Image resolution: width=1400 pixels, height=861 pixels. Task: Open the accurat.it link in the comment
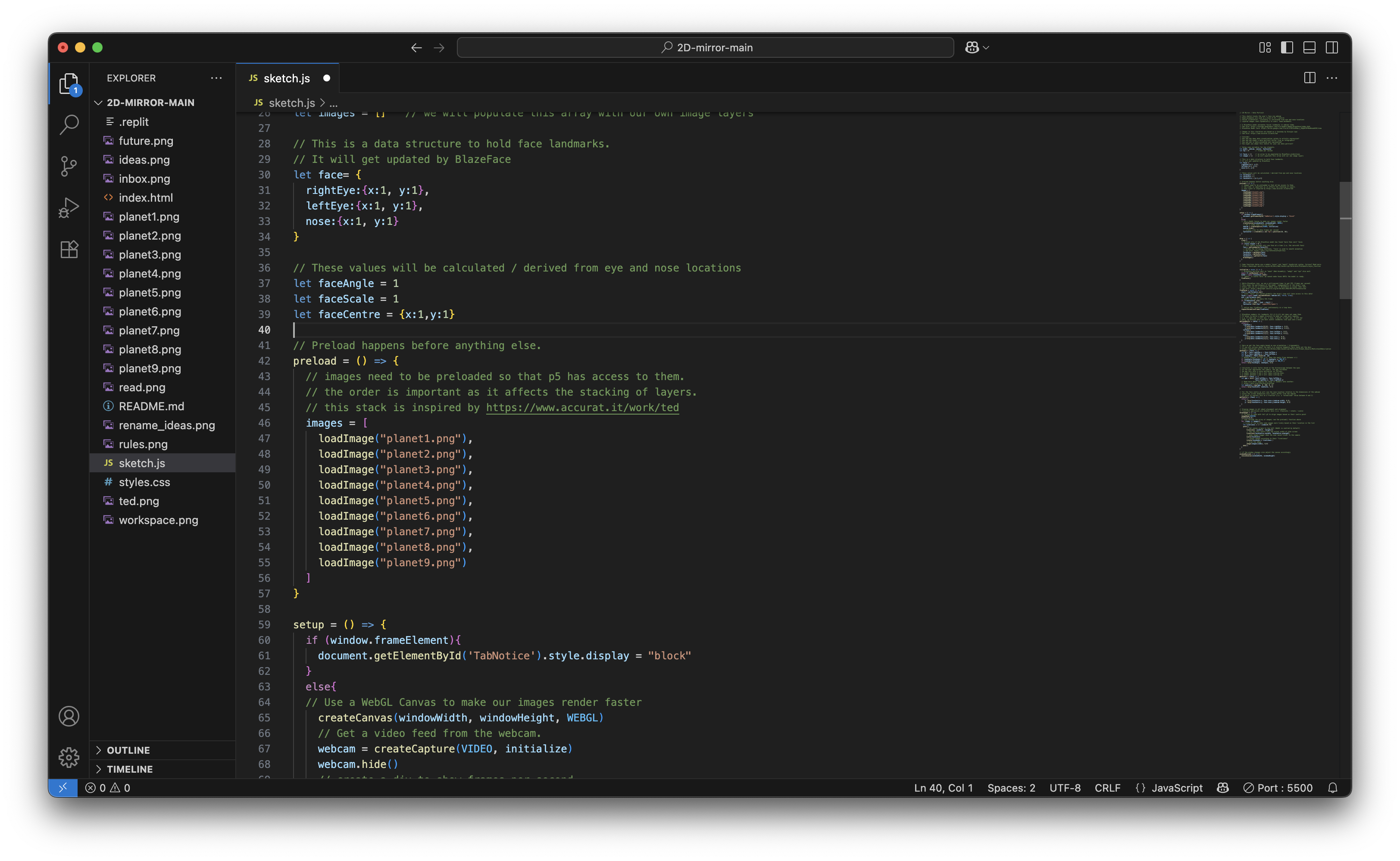coord(581,407)
